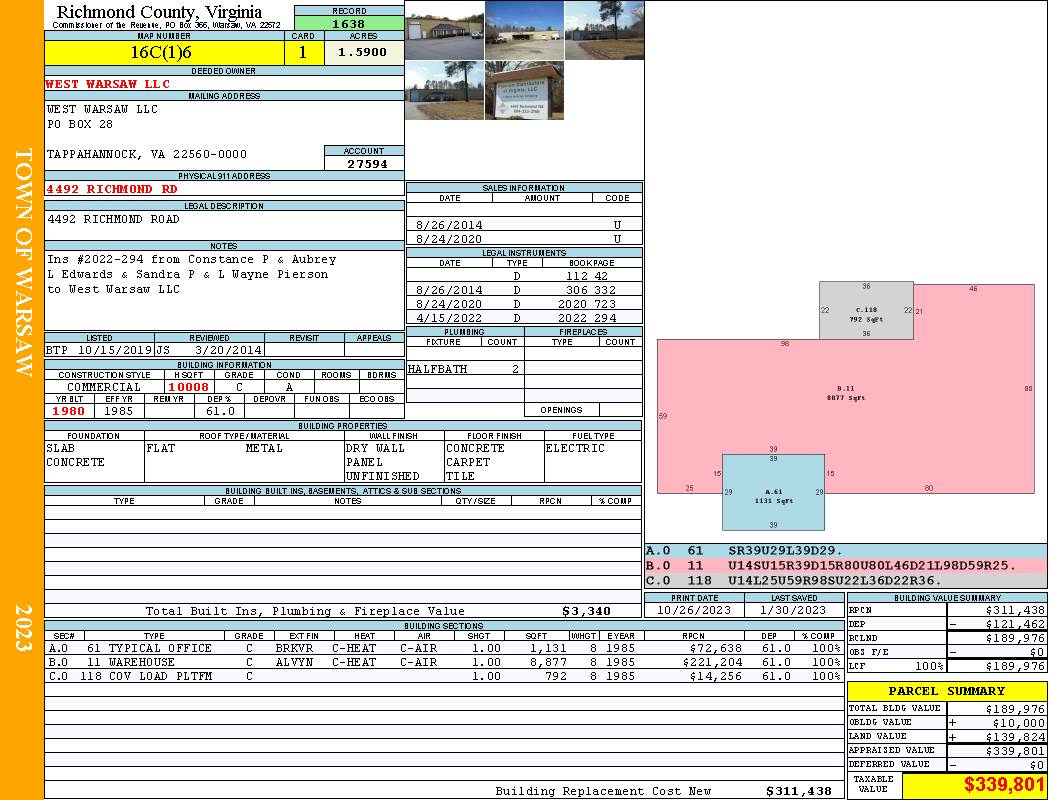Click the sqft value 8,877 in building sections

(x=548, y=662)
